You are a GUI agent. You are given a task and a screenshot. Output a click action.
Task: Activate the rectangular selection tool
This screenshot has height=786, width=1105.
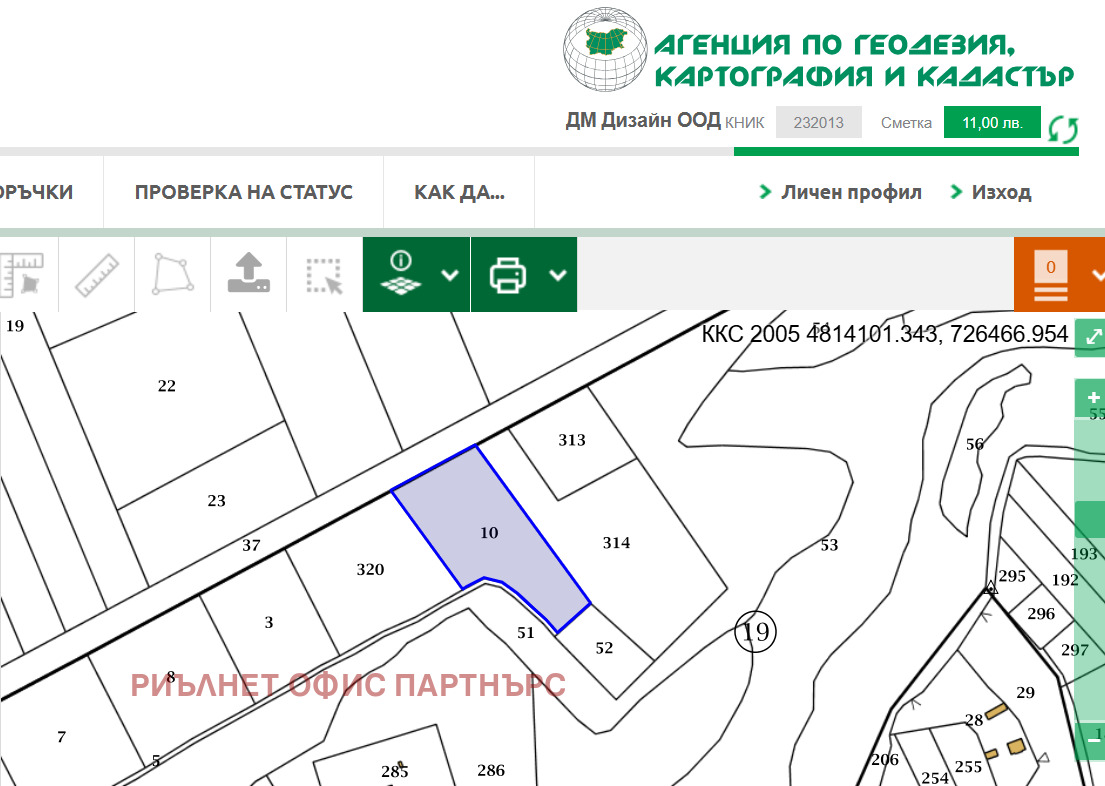coord(326,273)
